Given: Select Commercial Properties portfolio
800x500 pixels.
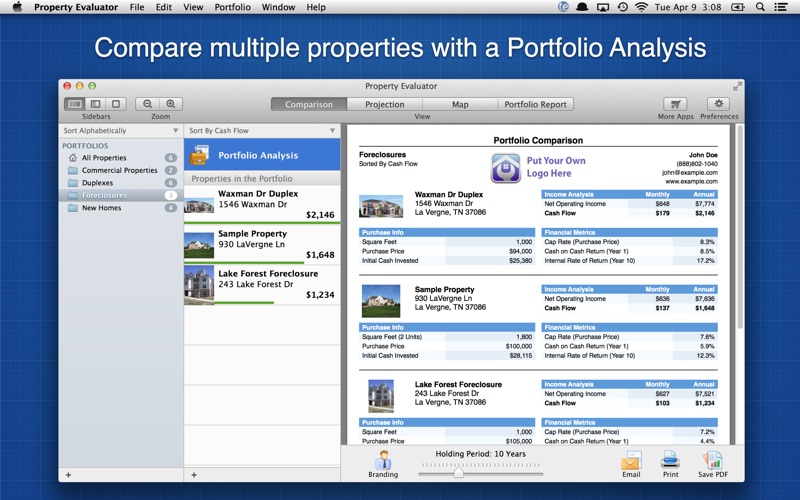Looking at the screenshot, I should 121,170.
